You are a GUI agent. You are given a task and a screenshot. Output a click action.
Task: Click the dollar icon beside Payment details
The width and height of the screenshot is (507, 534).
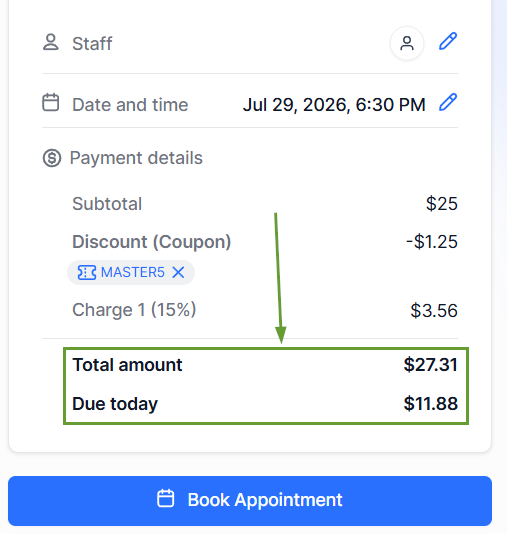point(52,158)
